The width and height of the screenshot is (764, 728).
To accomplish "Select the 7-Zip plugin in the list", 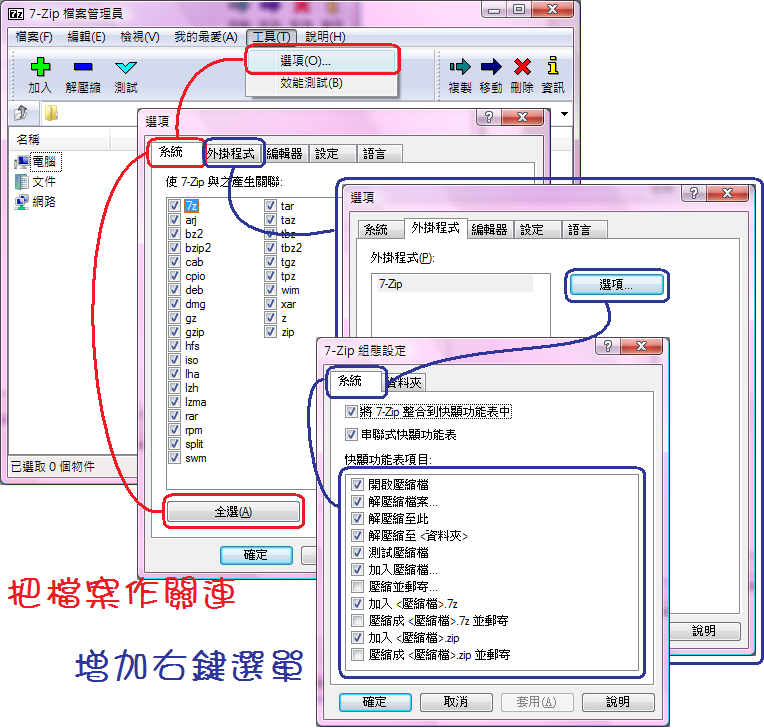I will point(455,284).
